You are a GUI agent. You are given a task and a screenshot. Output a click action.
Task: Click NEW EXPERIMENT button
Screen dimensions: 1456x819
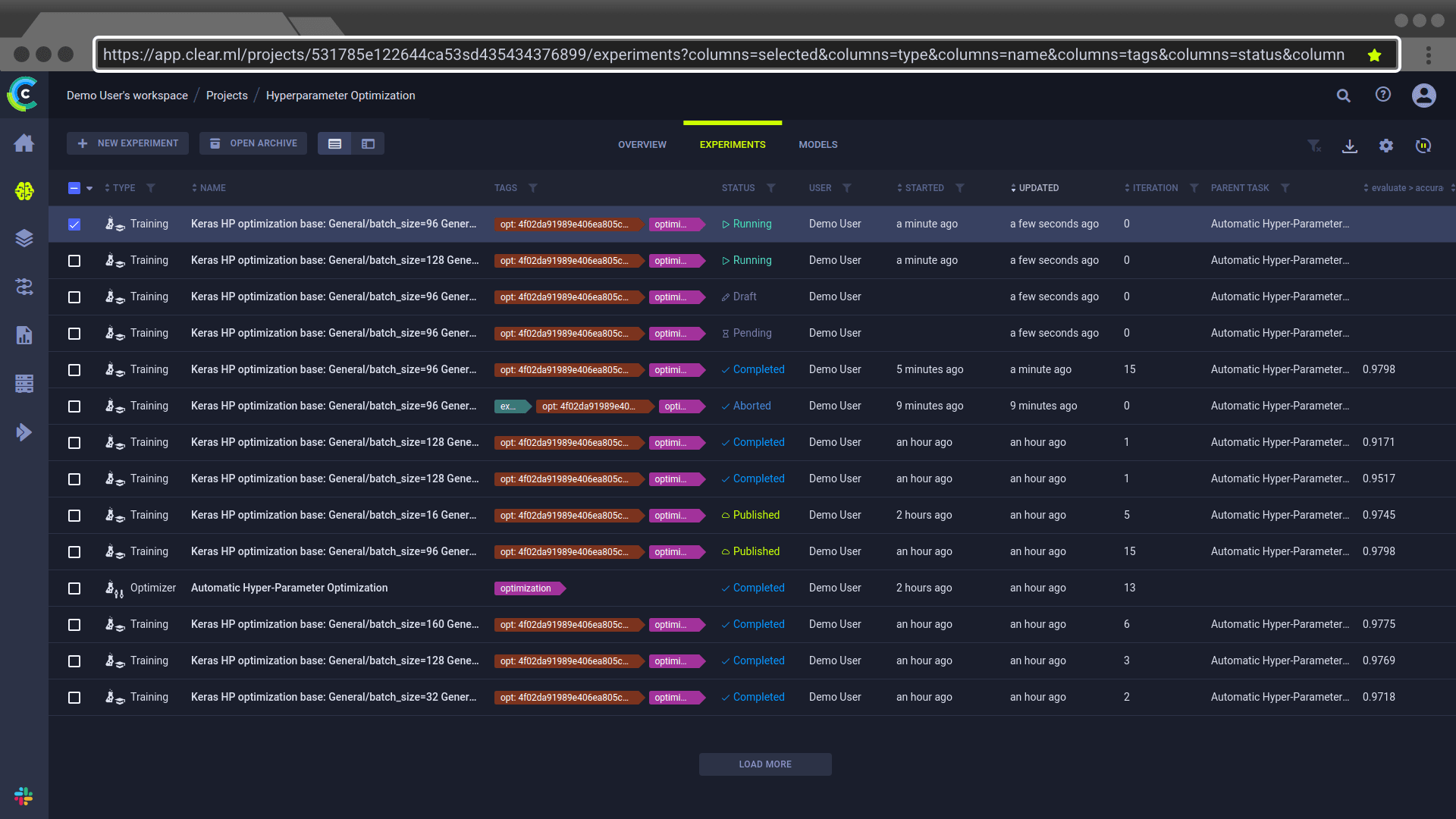(128, 143)
